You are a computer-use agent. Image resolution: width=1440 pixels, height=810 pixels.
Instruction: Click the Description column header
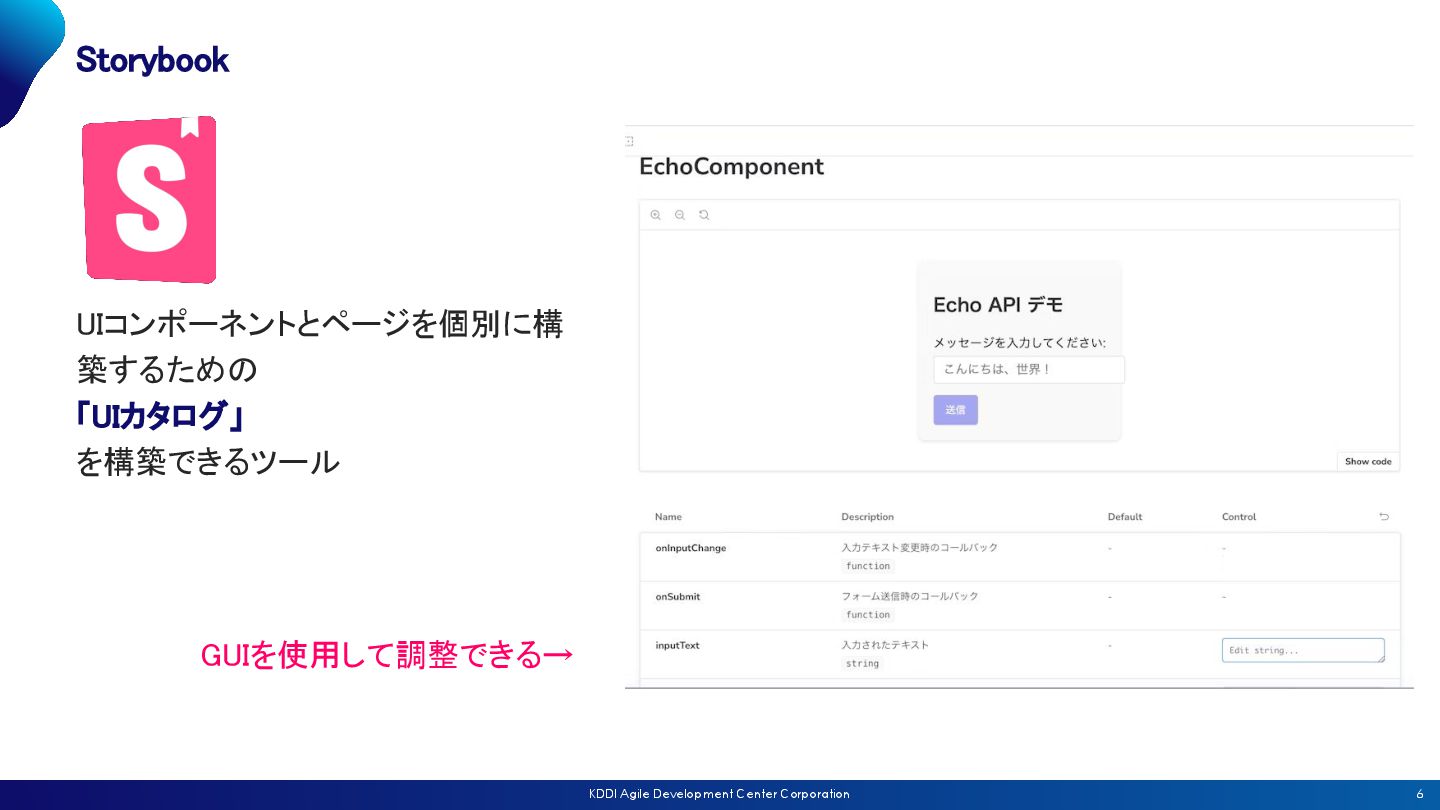[x=868, y=517]
